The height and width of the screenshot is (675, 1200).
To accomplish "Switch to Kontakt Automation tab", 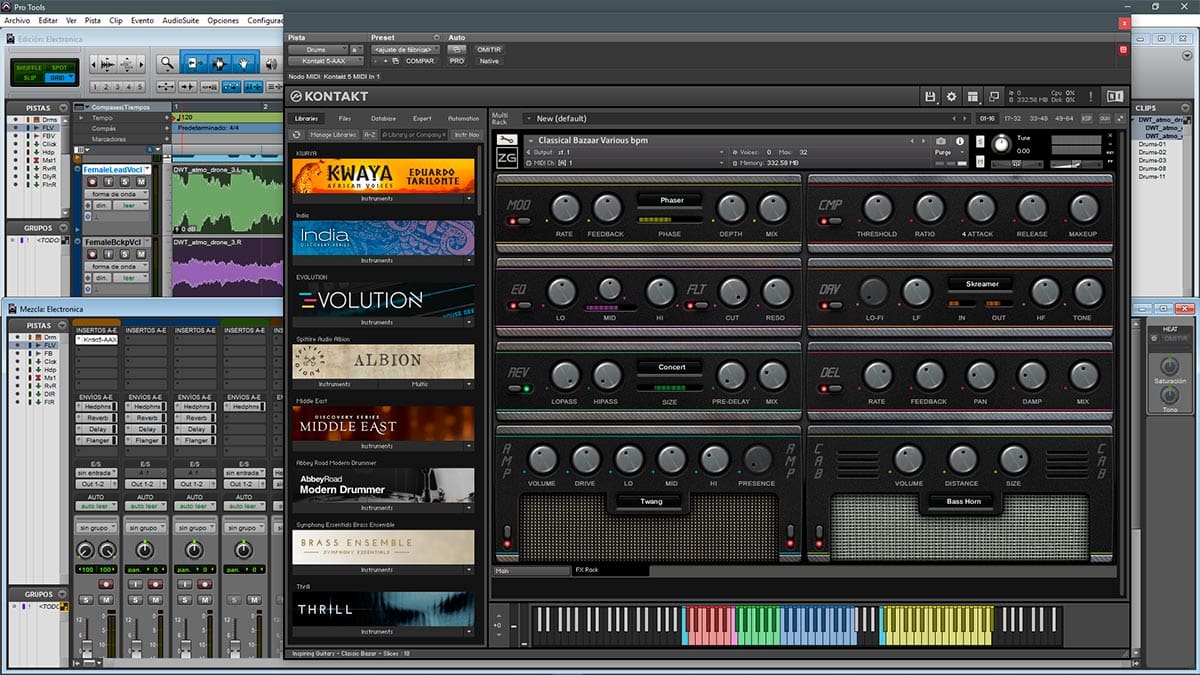I will (463, 118).
